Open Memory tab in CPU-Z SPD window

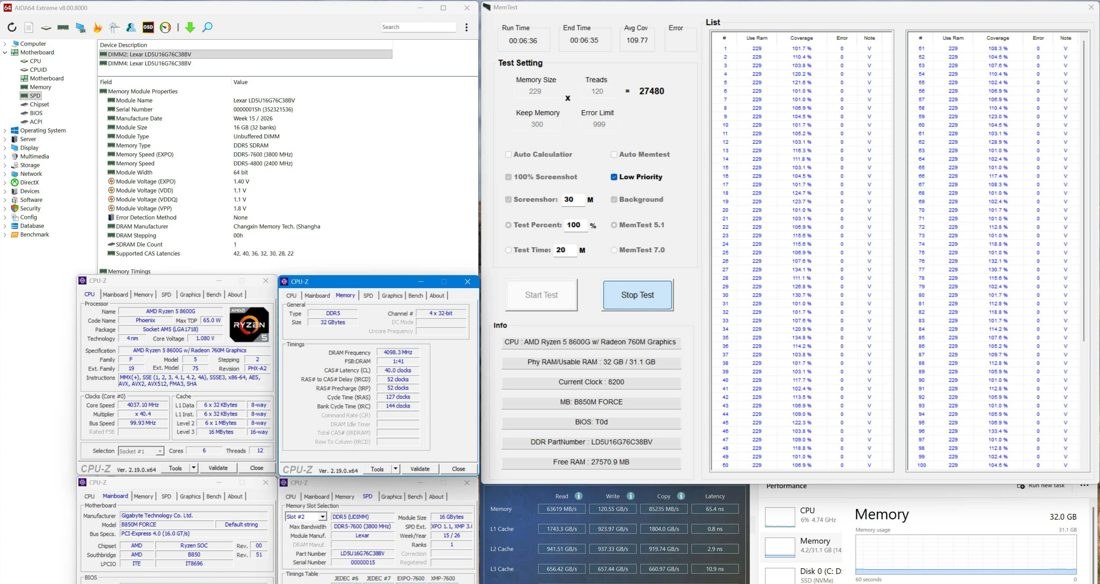[344, 496]
